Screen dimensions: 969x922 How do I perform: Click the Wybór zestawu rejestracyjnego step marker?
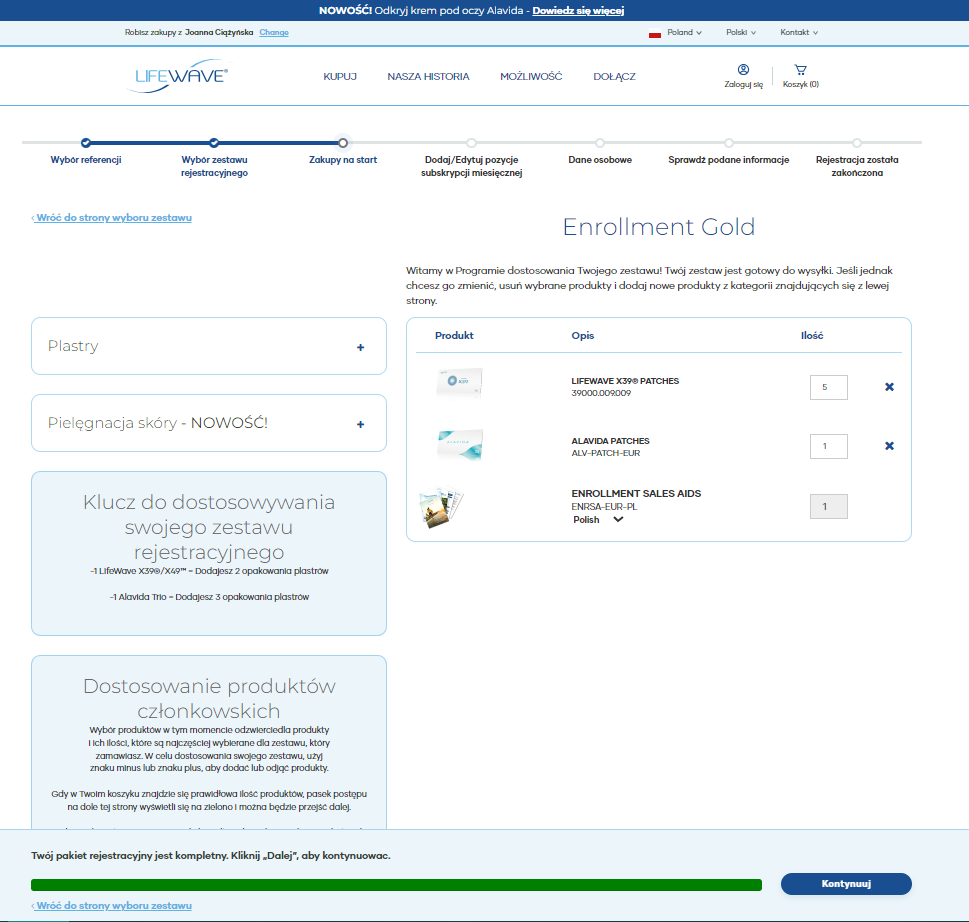coord(214,143)
